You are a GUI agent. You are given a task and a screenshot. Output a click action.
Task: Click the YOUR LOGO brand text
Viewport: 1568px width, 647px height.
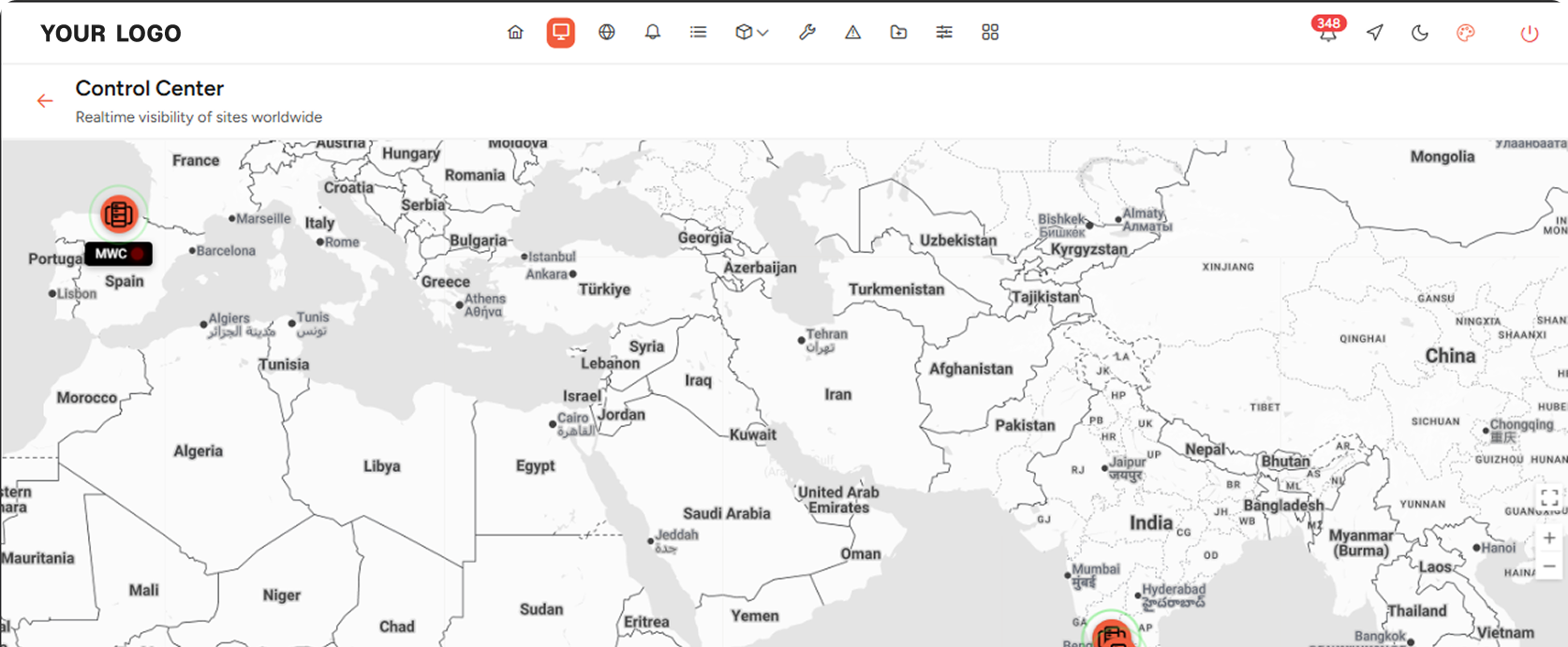point(111,34)
